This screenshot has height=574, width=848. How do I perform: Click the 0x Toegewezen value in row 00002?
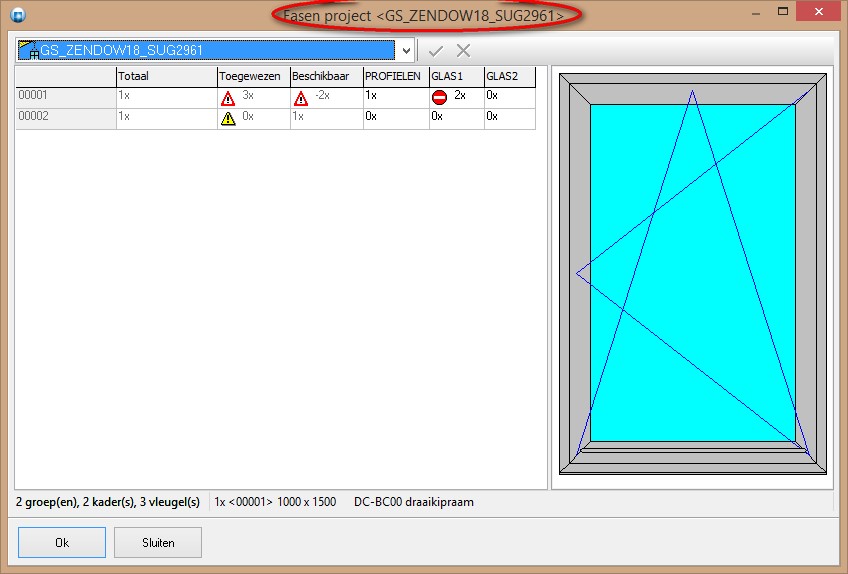click(248, 116)
